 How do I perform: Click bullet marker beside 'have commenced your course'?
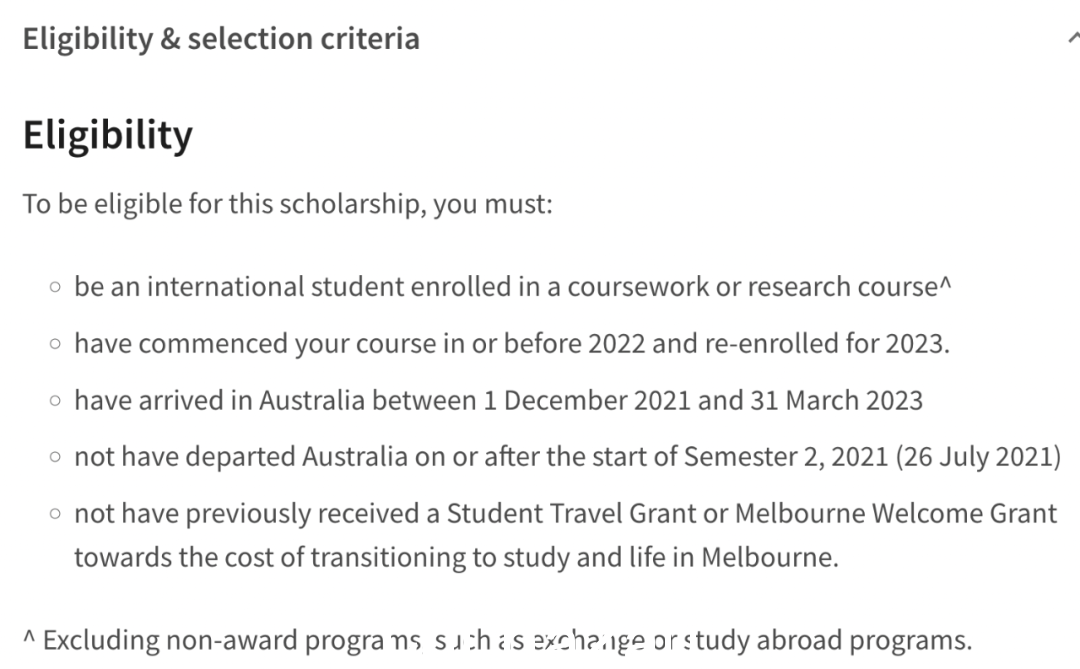(x=55, y=344)
